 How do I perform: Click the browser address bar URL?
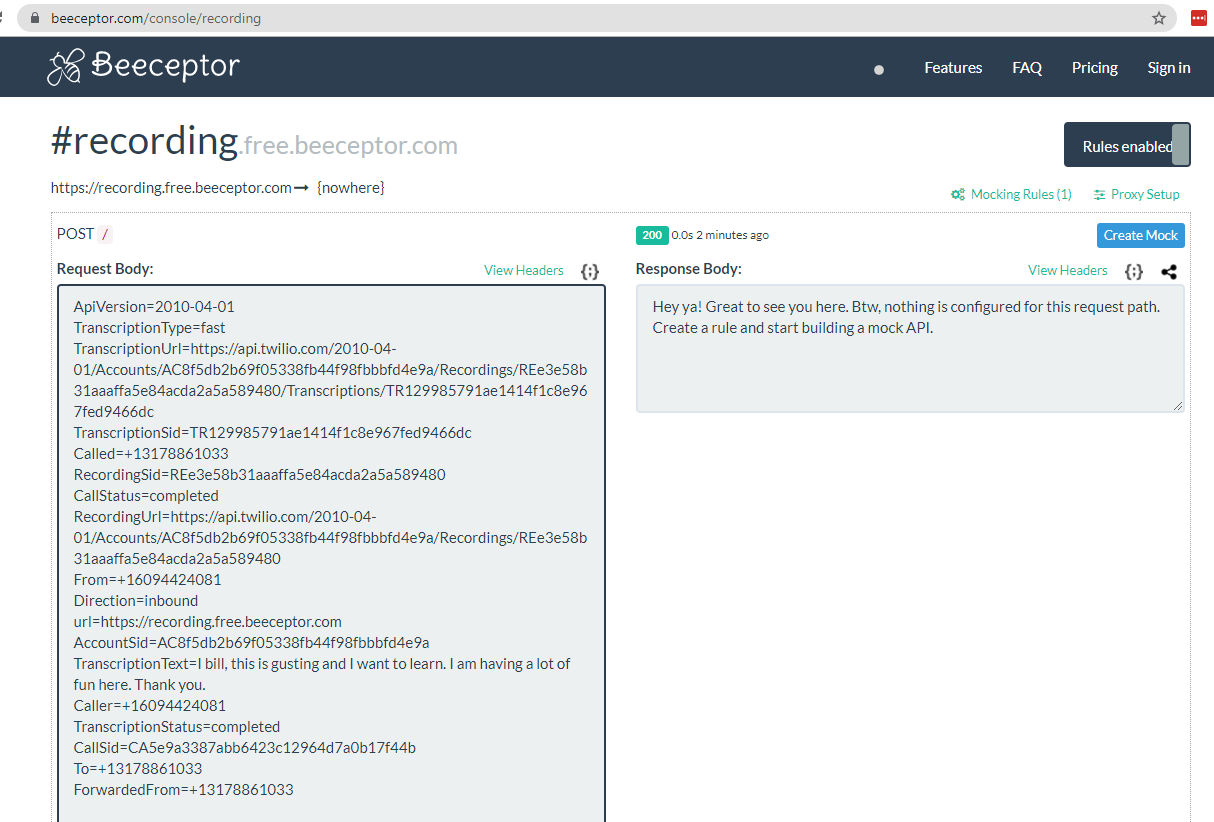pos(156,18)
